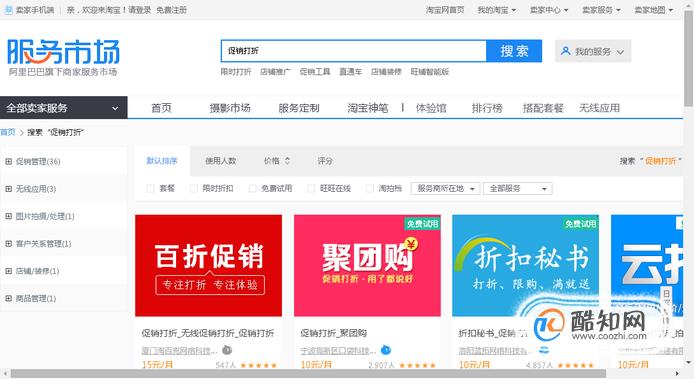The width and height of the screenshot is (694, 379).
Task: Click the plus icon beside 商品管理(1)
Action: (8, 298)
